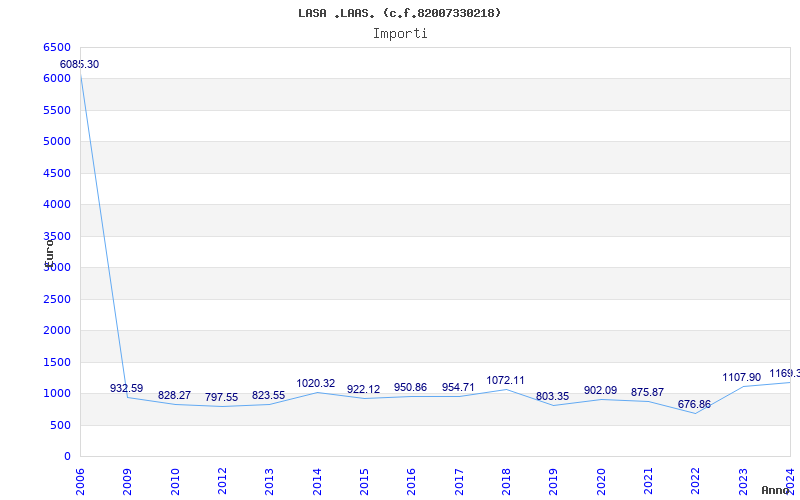Viewport: 800px width, 500px height.
Task: Select the y-axis value 0
Action: coord(67,457)
